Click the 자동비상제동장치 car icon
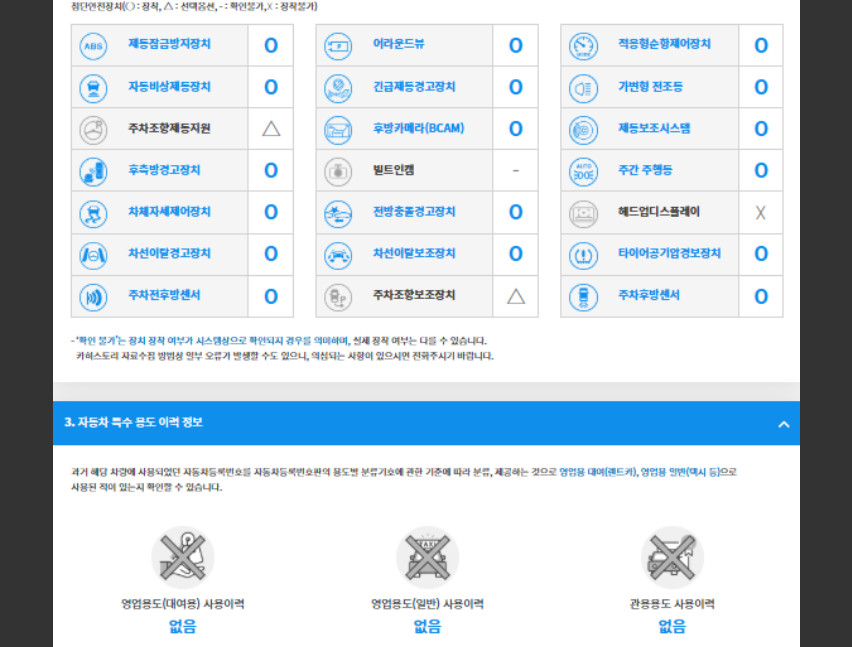The width and height of the screenshot is (852, 647). (93, 88)
